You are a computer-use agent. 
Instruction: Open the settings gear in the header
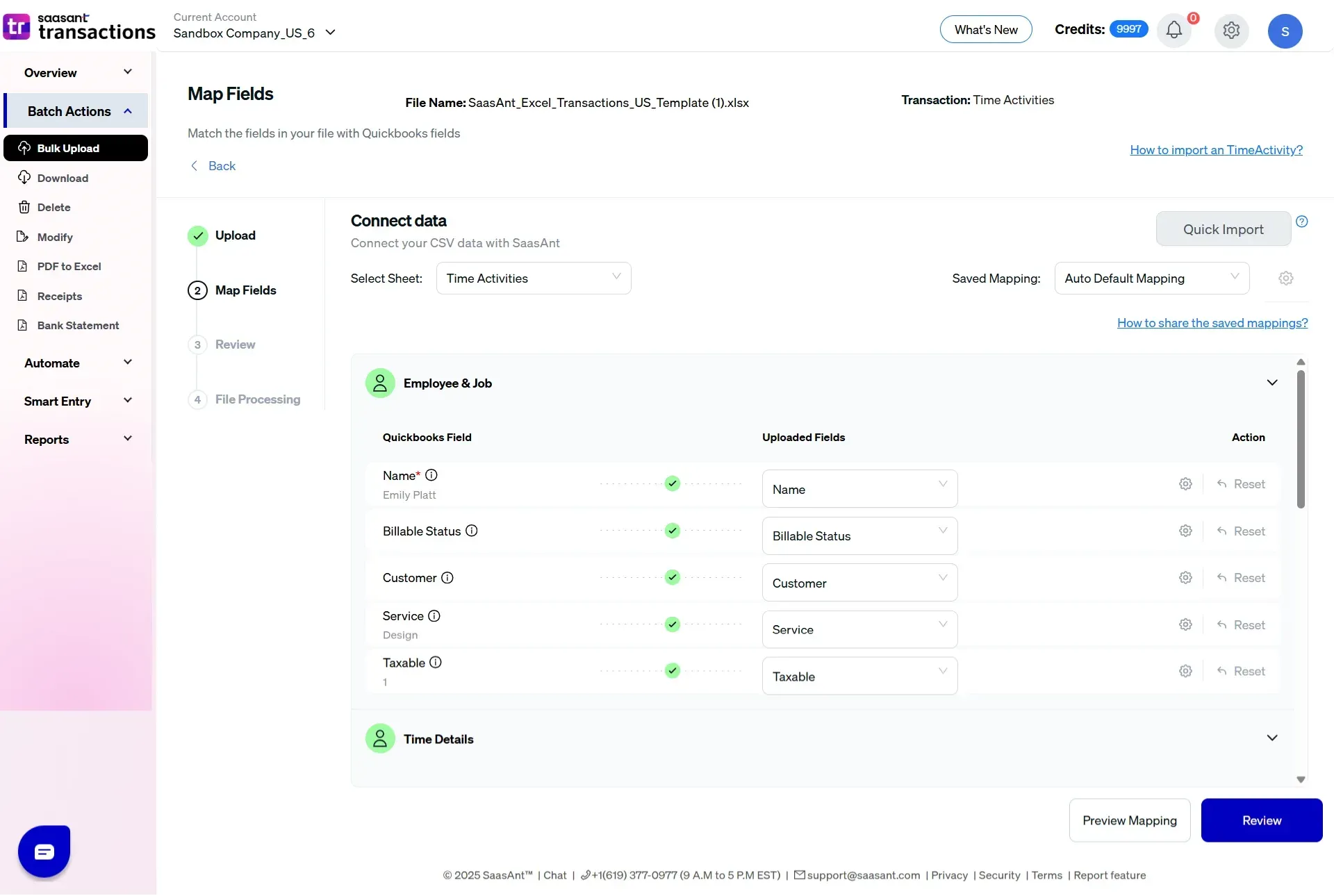(1231, 31)
